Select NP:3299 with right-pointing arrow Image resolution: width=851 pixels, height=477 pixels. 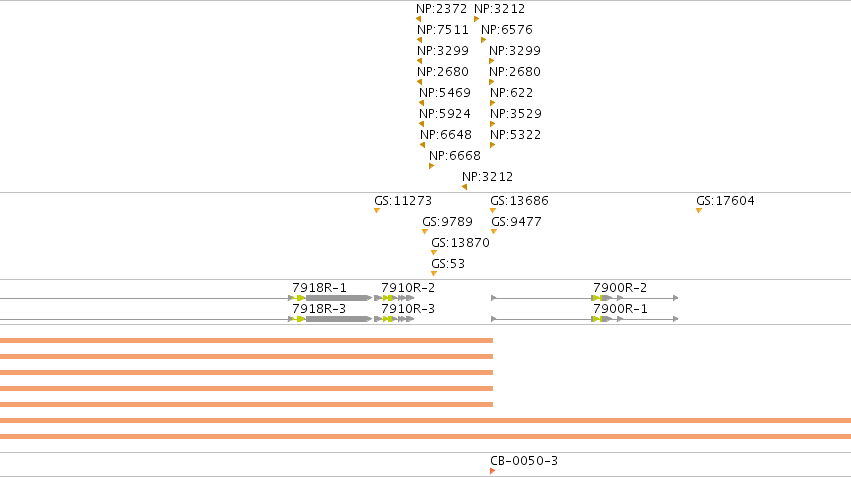click(492, 61)
